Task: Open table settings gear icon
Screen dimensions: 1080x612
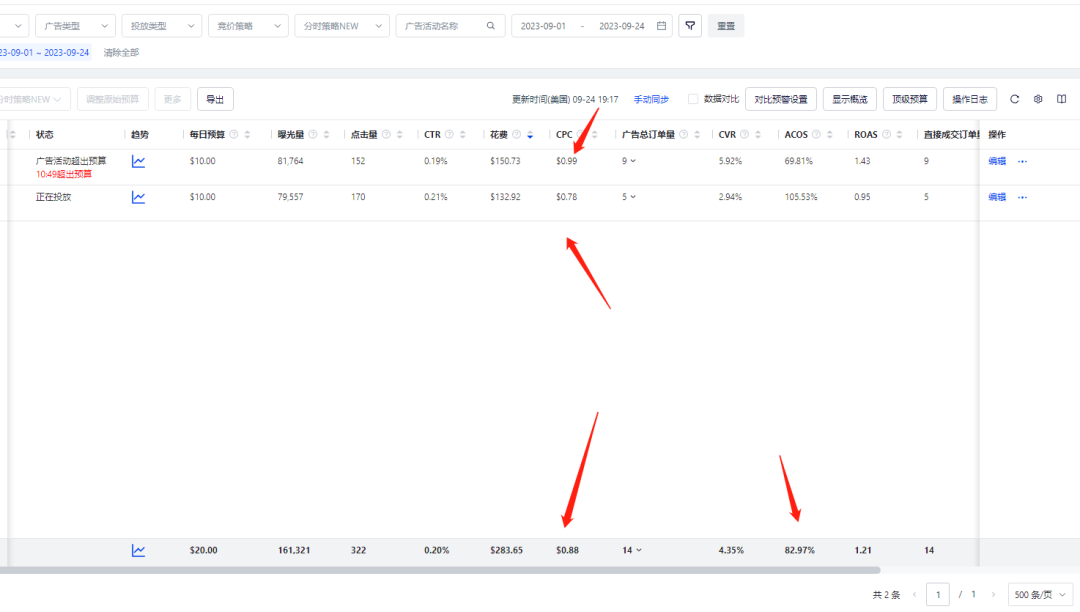Action: (x=1038, y=99)
